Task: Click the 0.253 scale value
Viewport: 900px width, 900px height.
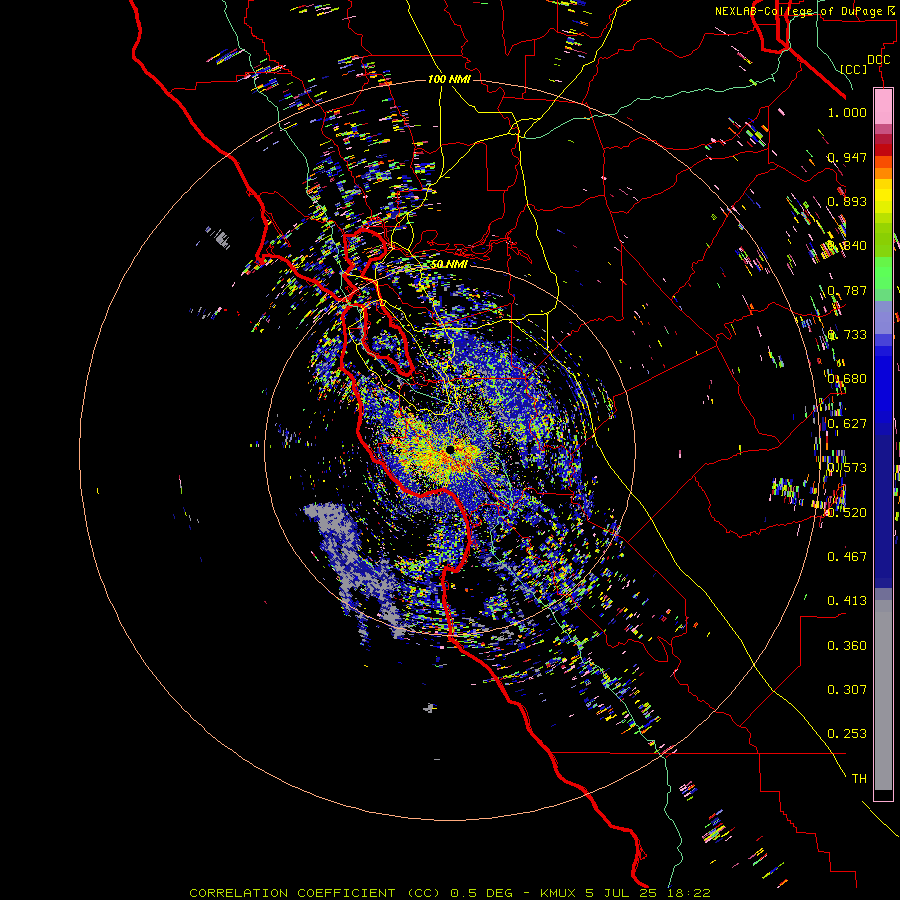Action: point(847,734)
